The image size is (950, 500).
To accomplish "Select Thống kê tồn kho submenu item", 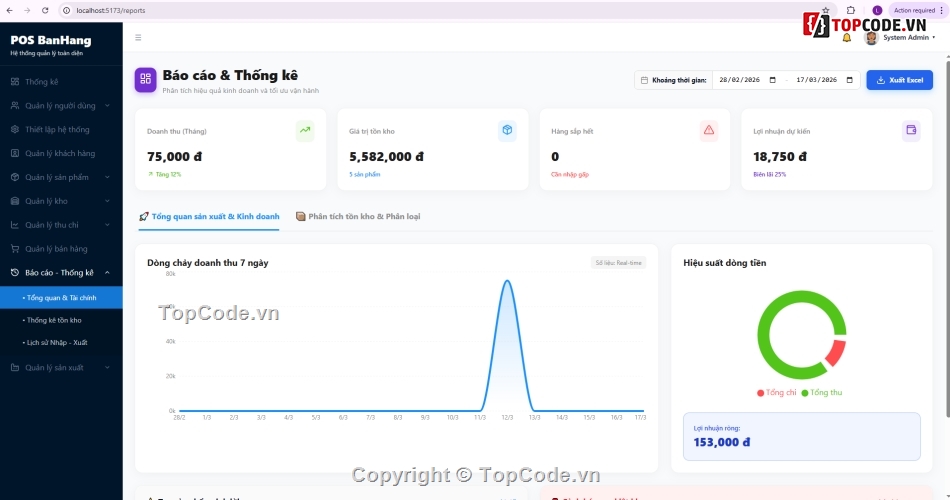I will (61, 320).
